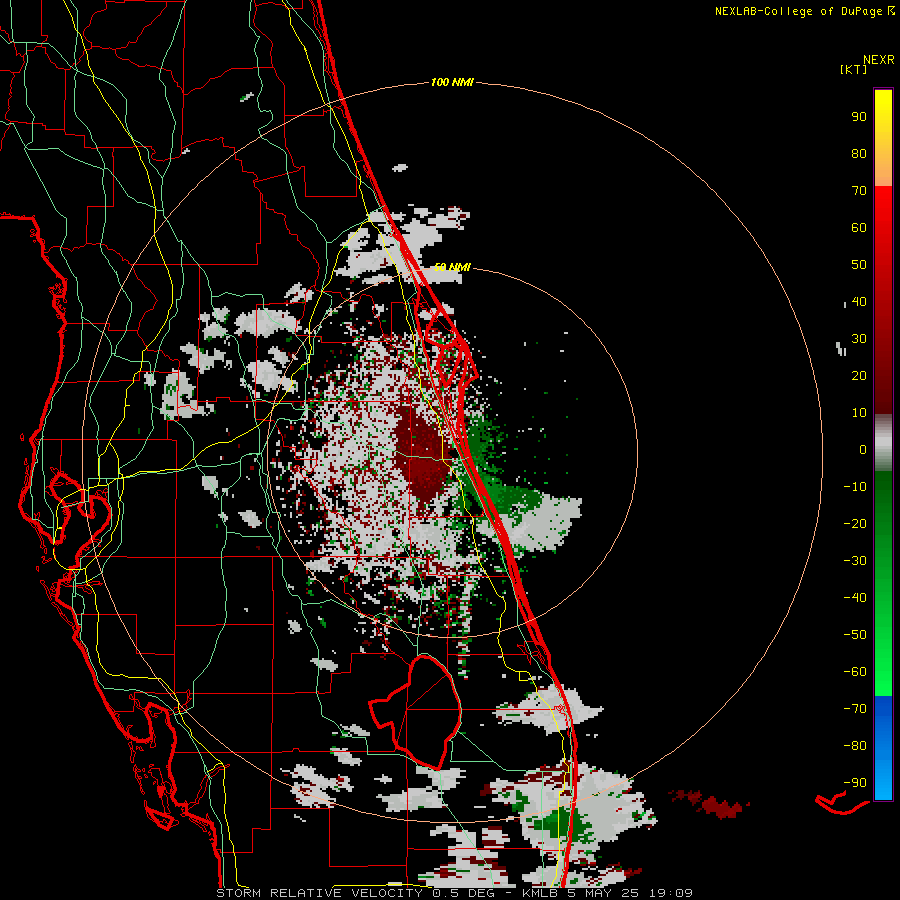900x900 pixels.
Task: Click the 40 value on the velocity scale
Action: (x=859, y=302)
